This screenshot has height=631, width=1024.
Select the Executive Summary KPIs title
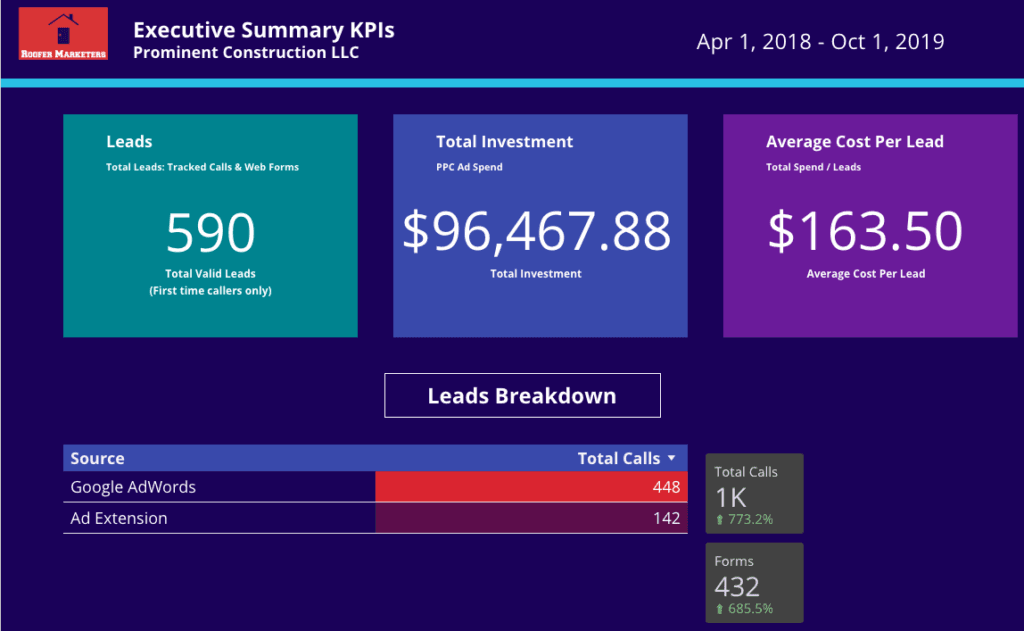[263, 30]
